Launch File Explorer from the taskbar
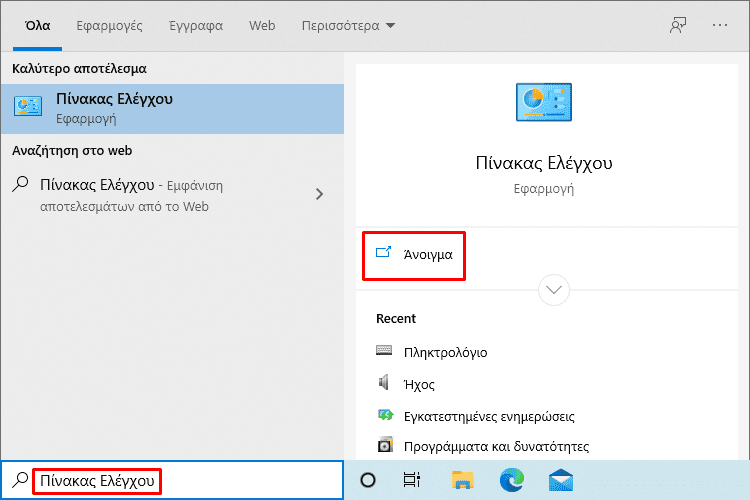The image size is (750, 500). pos(462,480)
